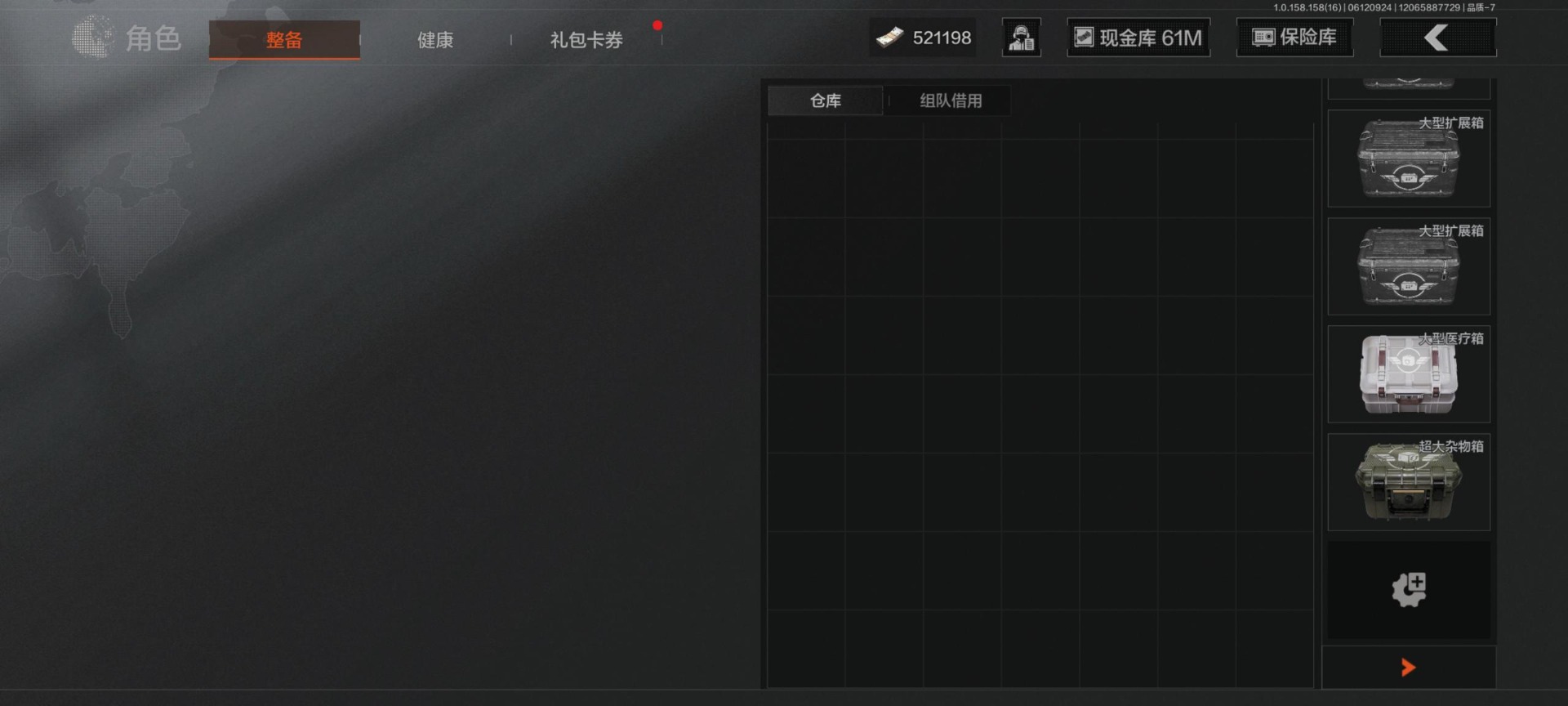Switch to the 仓库 tab

point(825,101)
